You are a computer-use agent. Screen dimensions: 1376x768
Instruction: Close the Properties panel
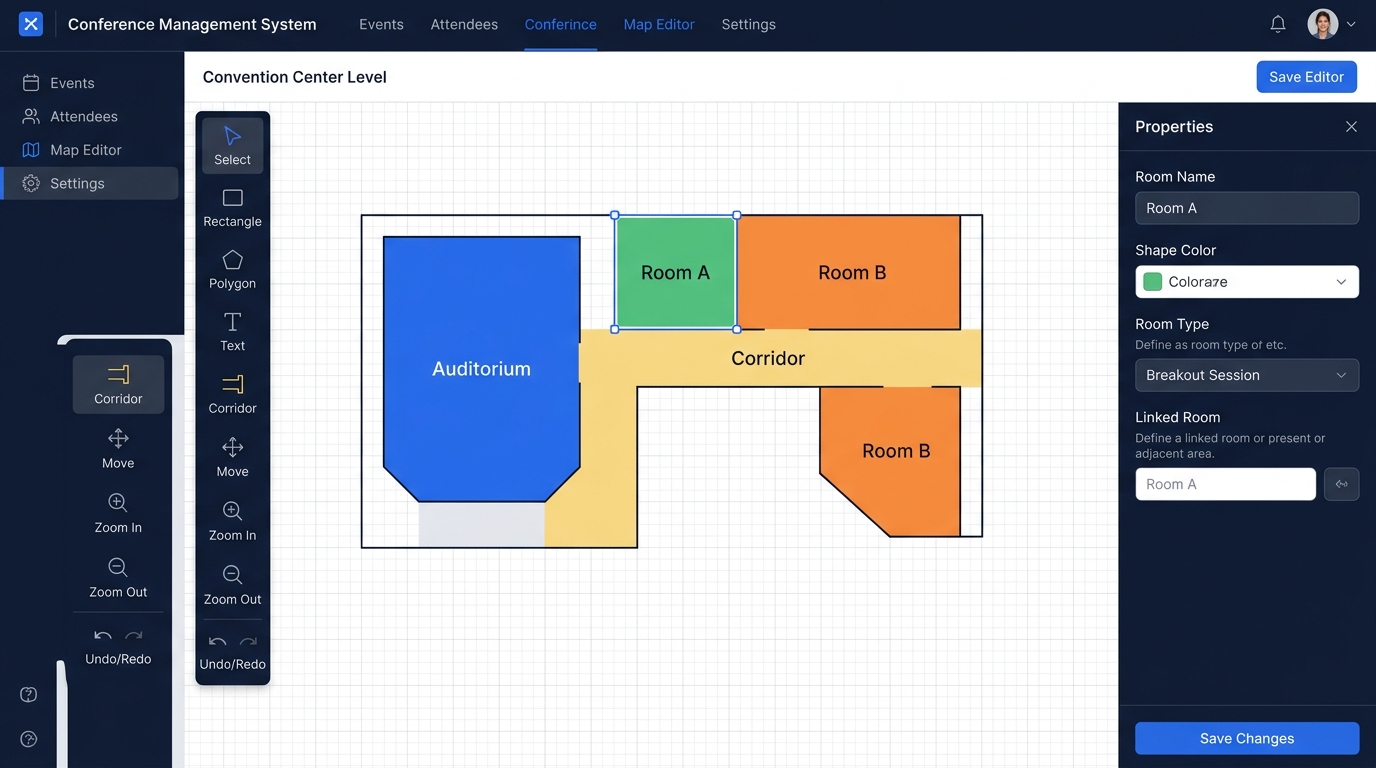click(x=1351, y=127)
